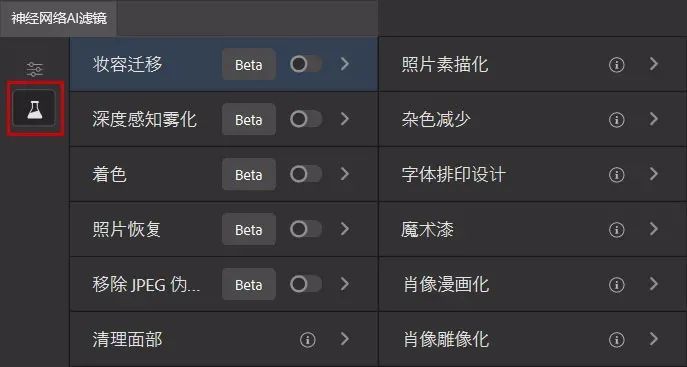This screenshot has height=367, width=687.
Task: Click the Beta badge beside 着色
Action: click(x=249, y=174)
